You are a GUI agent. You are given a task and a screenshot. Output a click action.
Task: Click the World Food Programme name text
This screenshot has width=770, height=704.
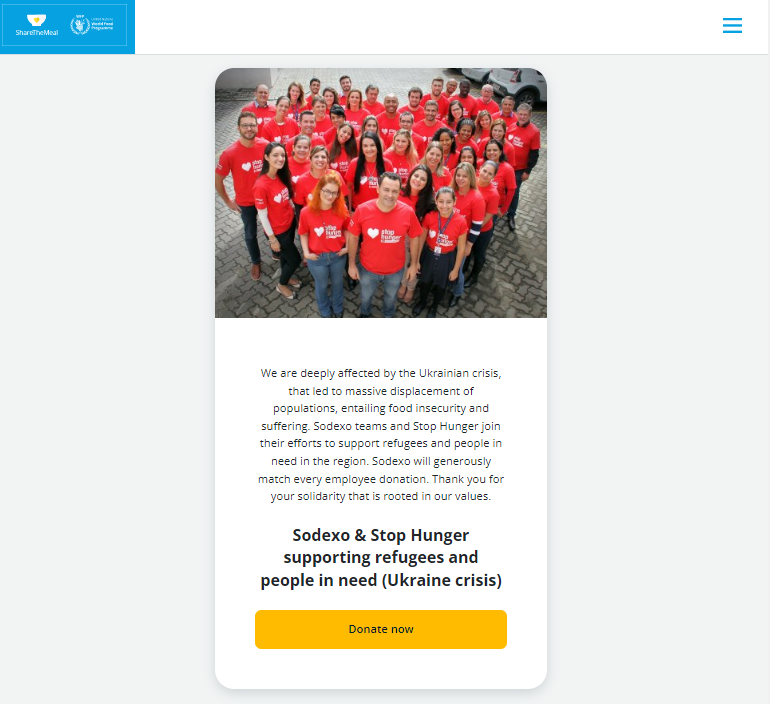[x=102, y=24]
